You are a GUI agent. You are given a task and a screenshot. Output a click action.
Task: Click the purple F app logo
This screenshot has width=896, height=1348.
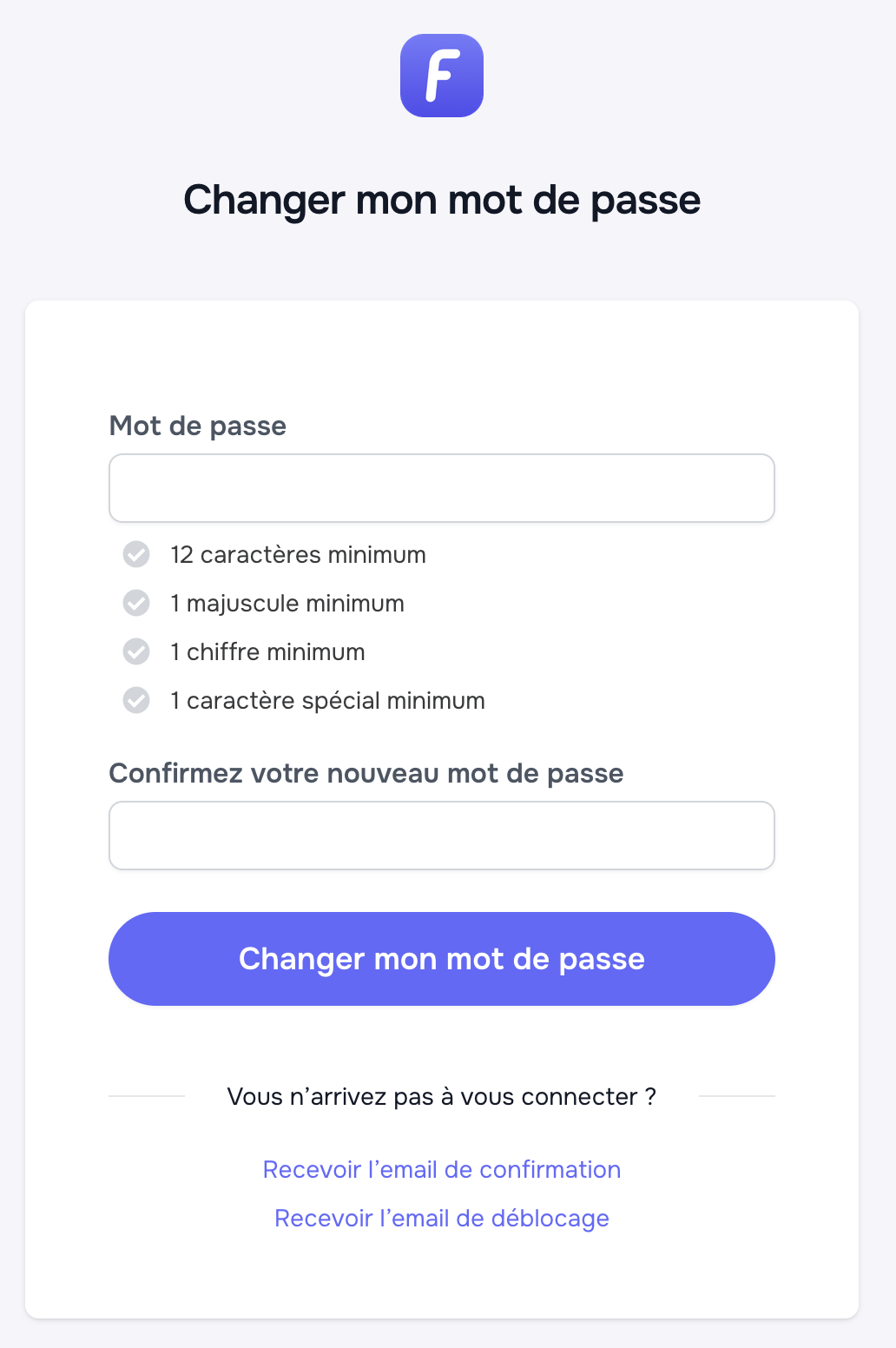click(x=441, y=76)
